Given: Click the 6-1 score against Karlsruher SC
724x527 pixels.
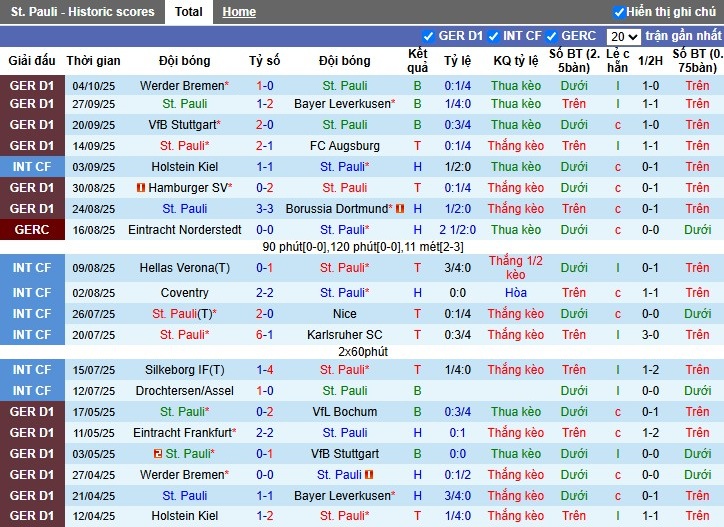Looking at the screenshot, I should click(264, 335).
